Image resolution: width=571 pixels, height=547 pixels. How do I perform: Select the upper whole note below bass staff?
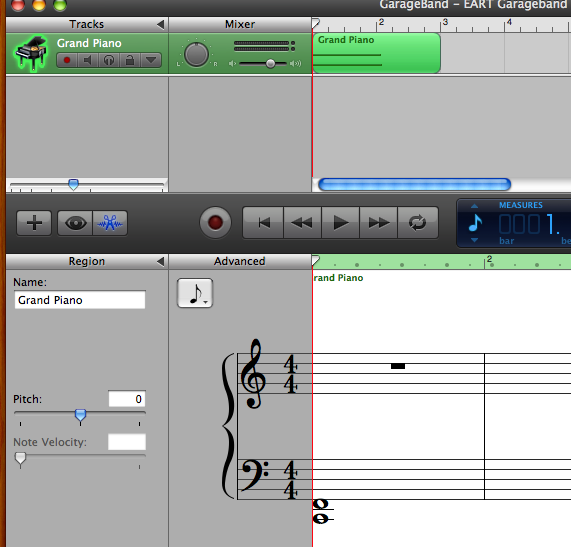321,505
